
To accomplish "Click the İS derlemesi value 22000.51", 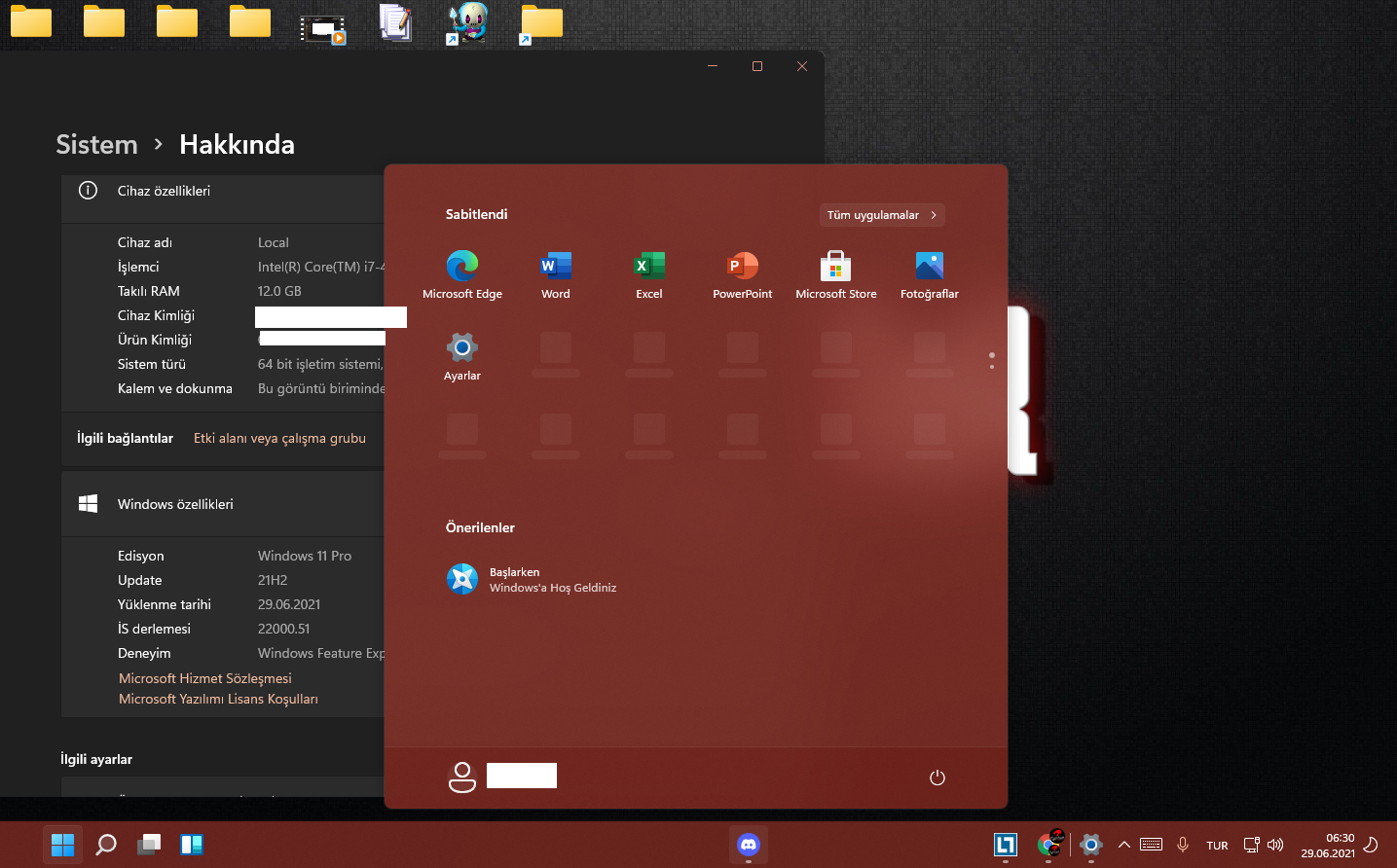I will 283,629.
